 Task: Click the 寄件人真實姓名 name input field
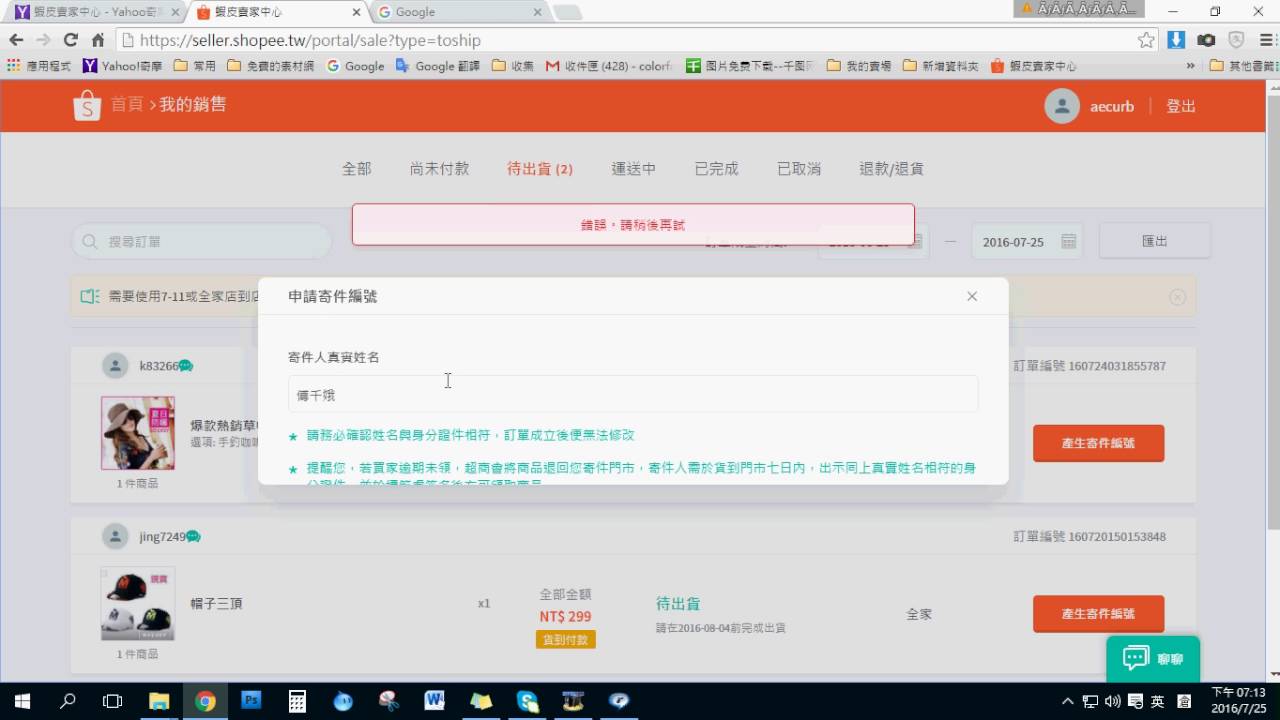point(633,394)
